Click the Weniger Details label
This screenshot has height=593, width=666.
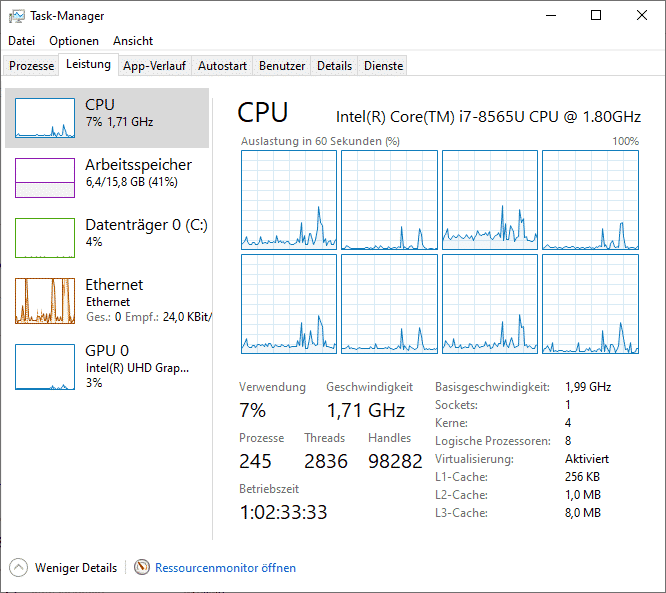pos(76,568)
